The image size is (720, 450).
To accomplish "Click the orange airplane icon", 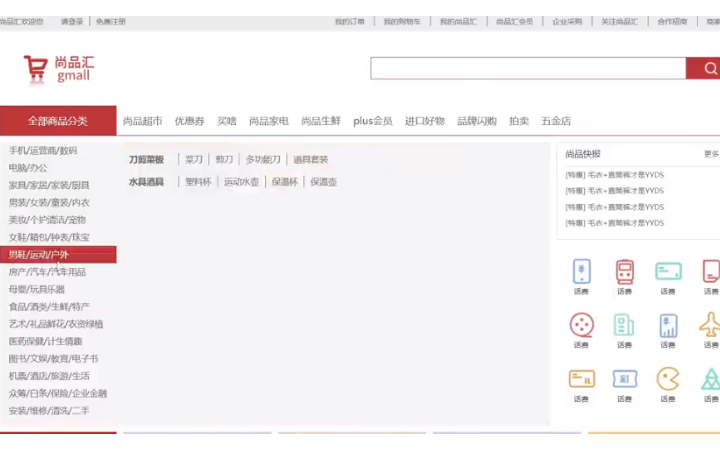I will tap(710, 325).
